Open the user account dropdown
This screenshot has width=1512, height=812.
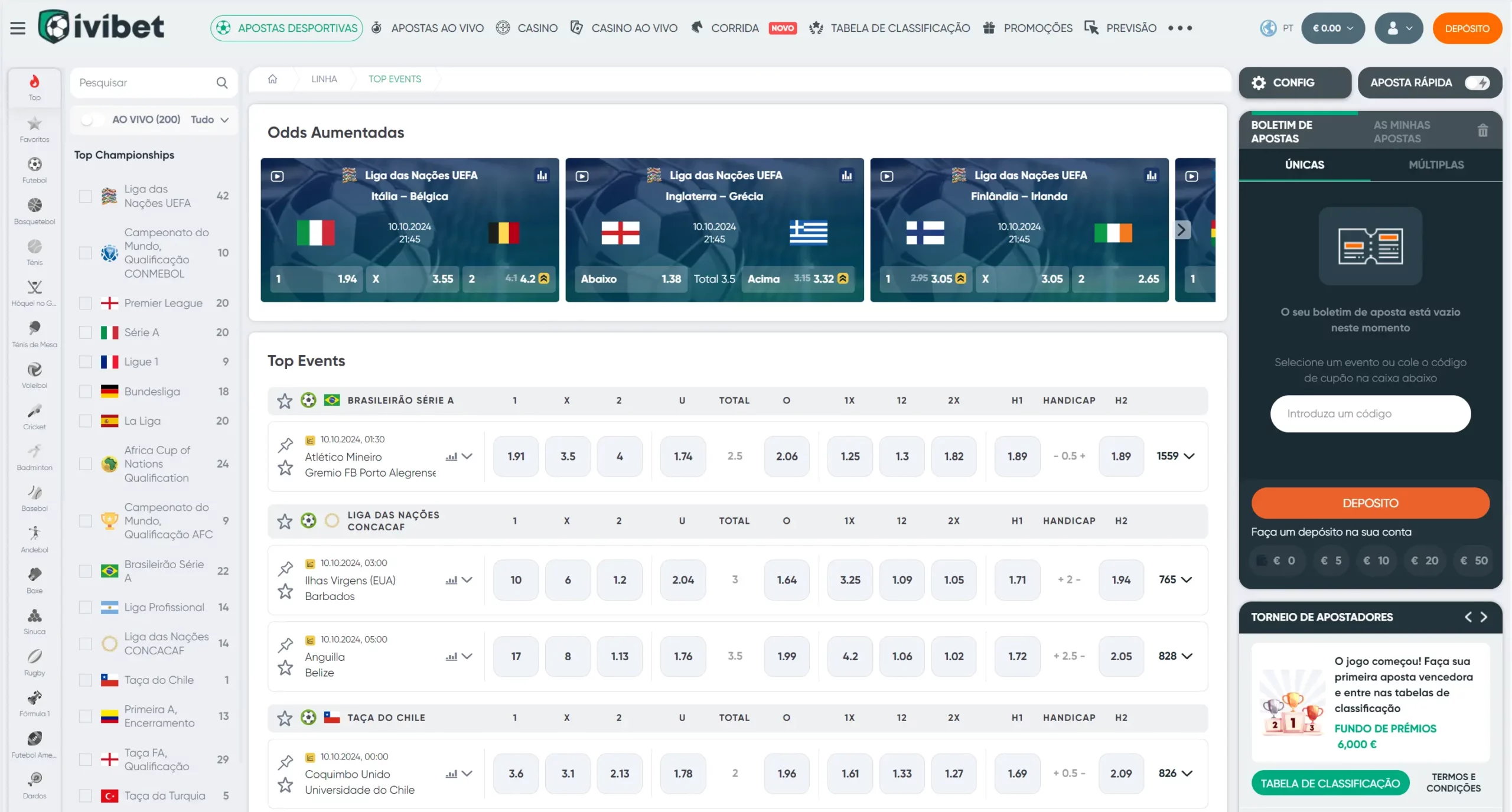[x=1398, y=28]
